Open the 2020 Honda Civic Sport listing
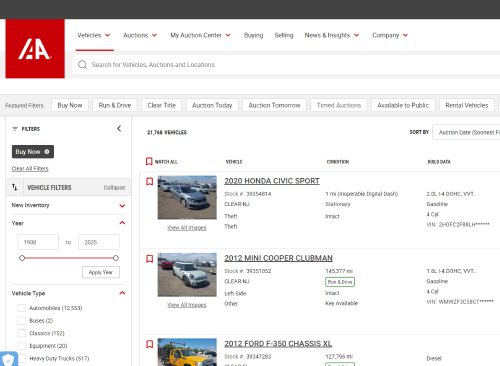The height and width of the screenshot is (366, 500). 272,181
